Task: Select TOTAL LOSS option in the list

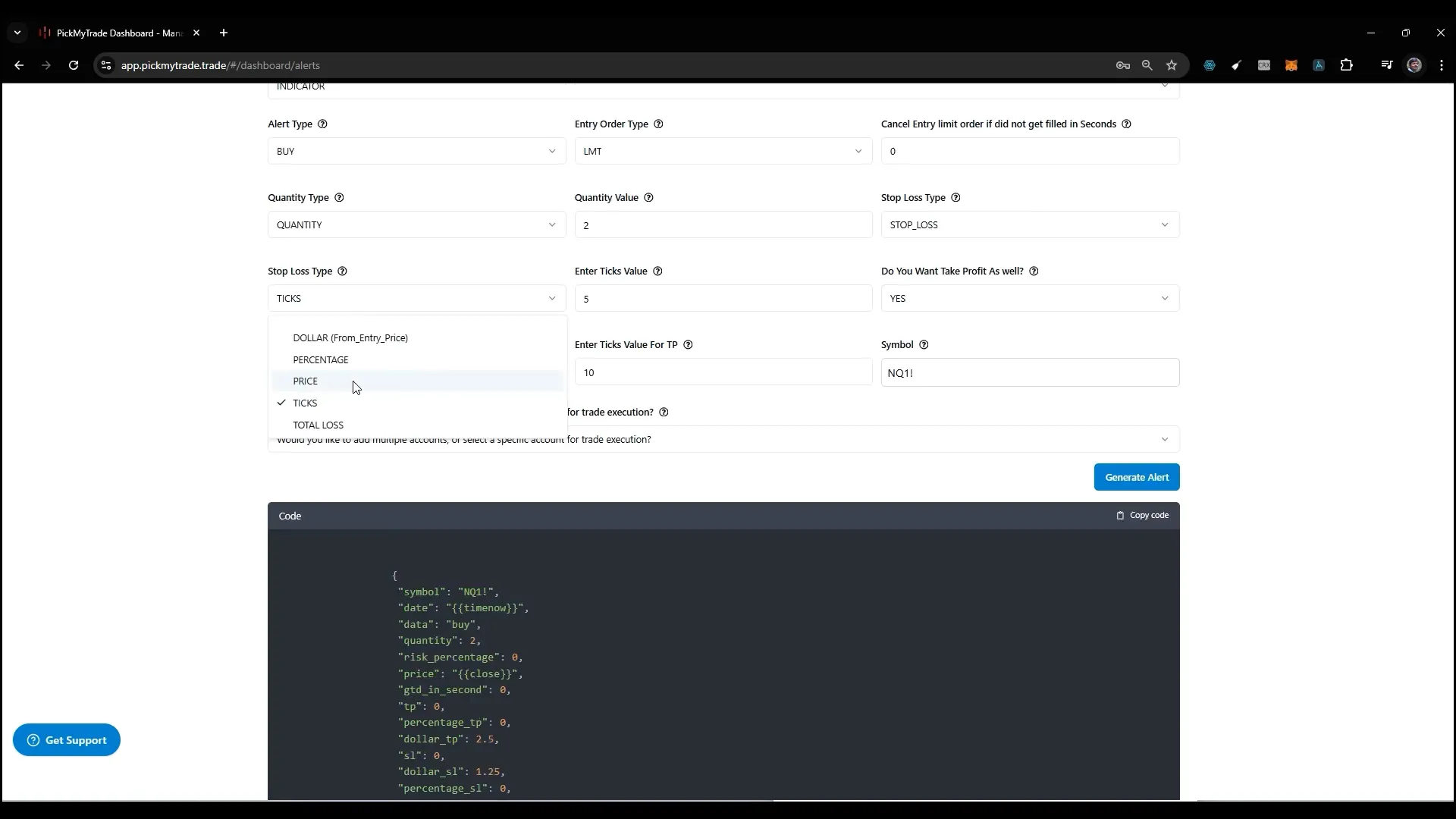Action: 417,425
